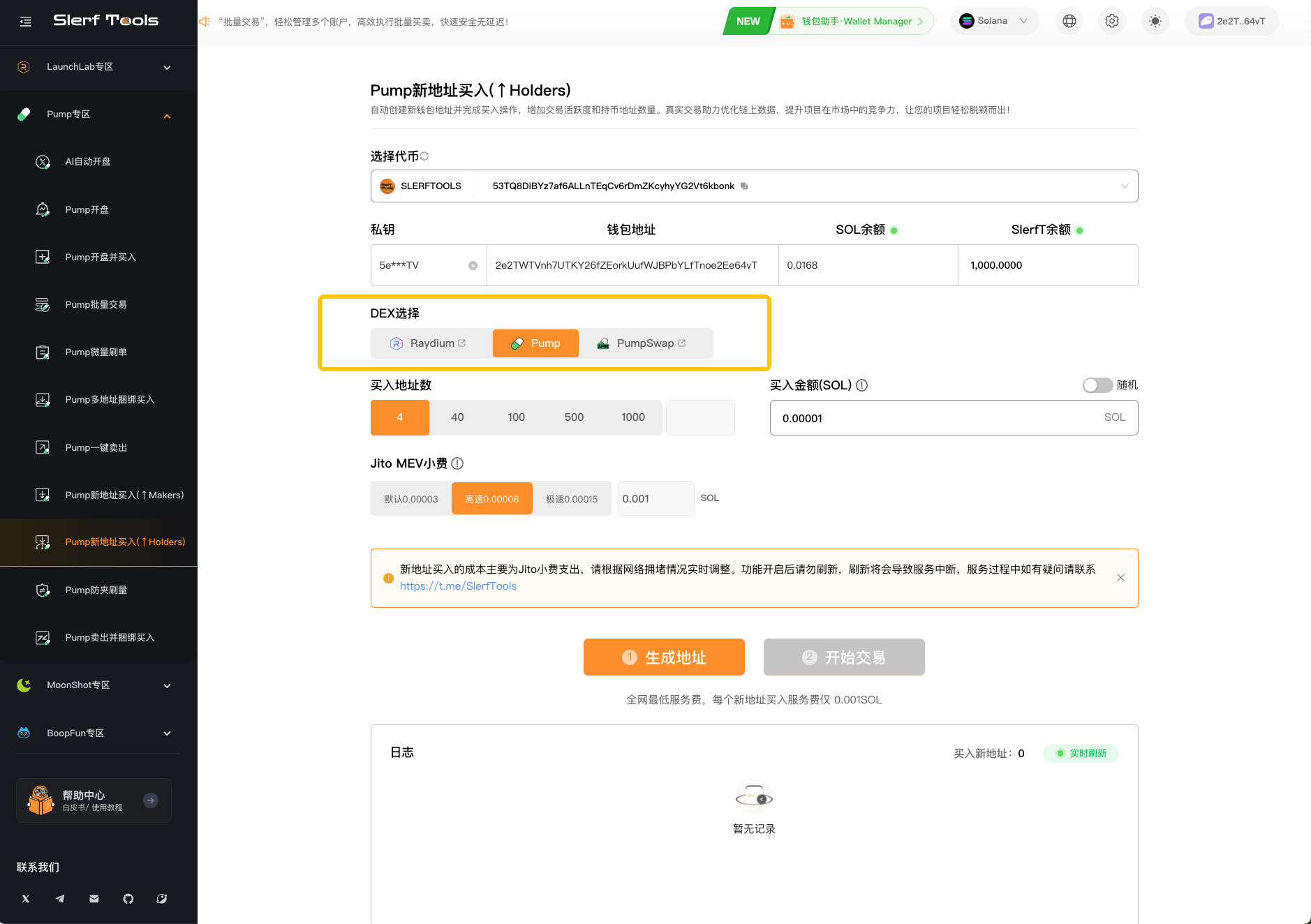Select 500 buy addresses
The image size is (1311, 924).
(574, 417)
